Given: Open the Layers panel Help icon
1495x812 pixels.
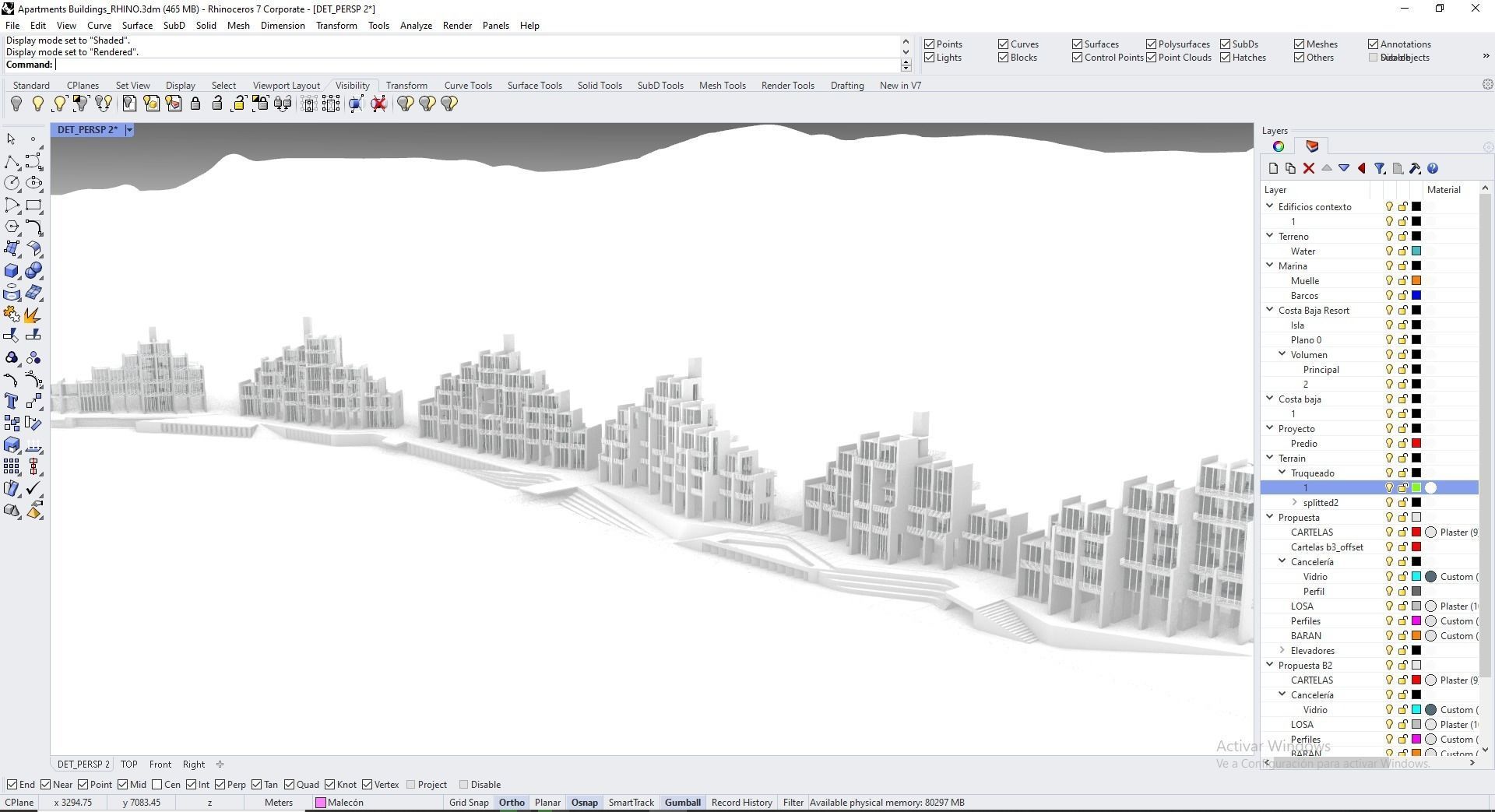Looking at the screenshot, I should (1433, 168).
